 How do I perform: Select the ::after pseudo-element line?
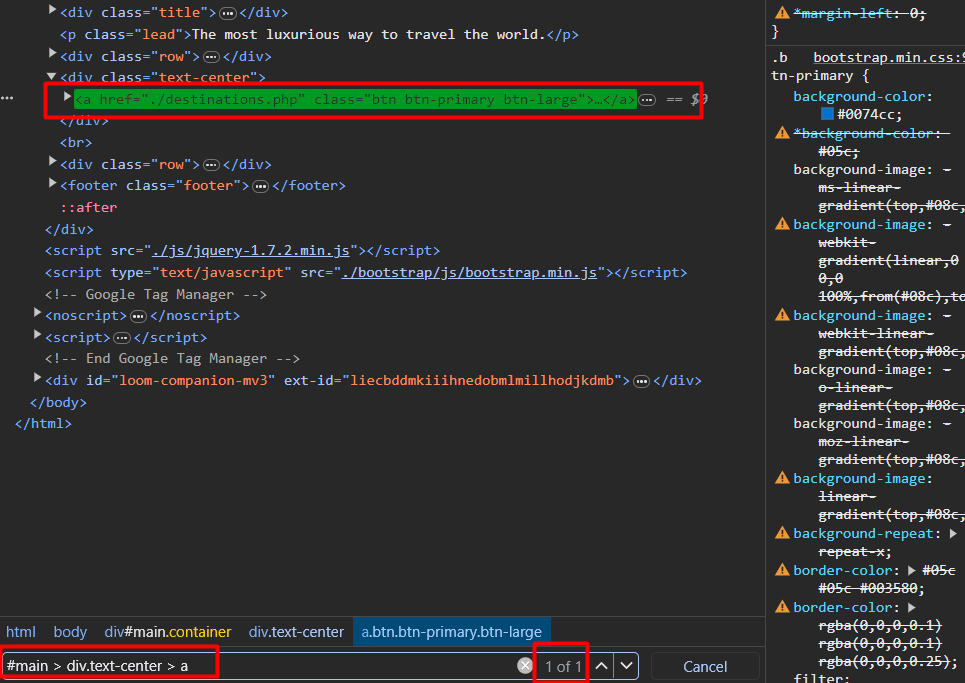[89, 207]
